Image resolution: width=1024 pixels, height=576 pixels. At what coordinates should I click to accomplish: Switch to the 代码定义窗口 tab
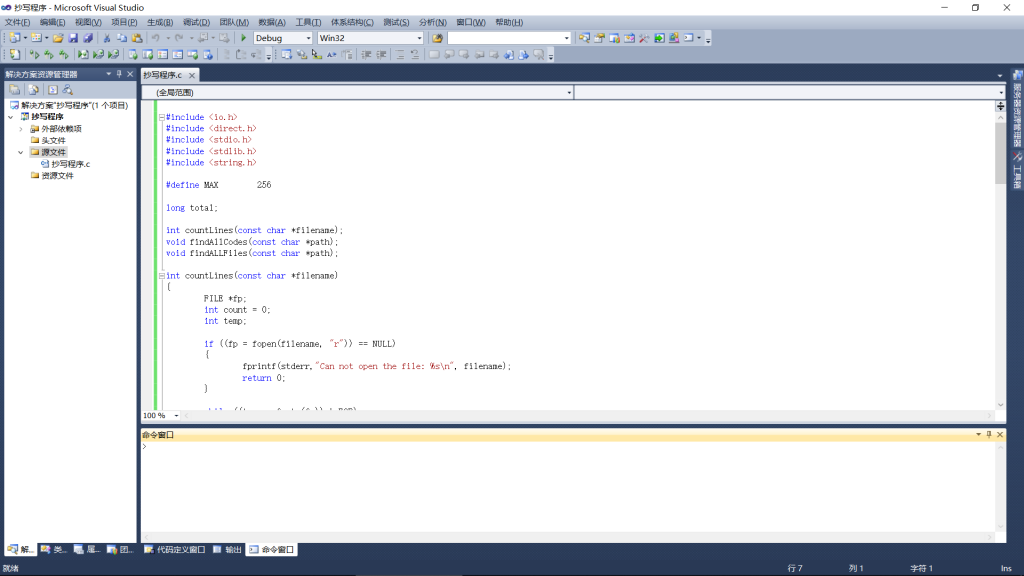coord(174,549)
